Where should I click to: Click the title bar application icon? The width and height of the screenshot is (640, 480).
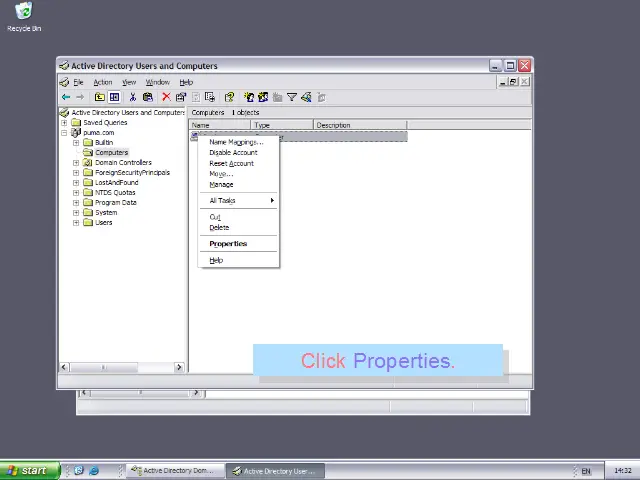click(64, 66)
